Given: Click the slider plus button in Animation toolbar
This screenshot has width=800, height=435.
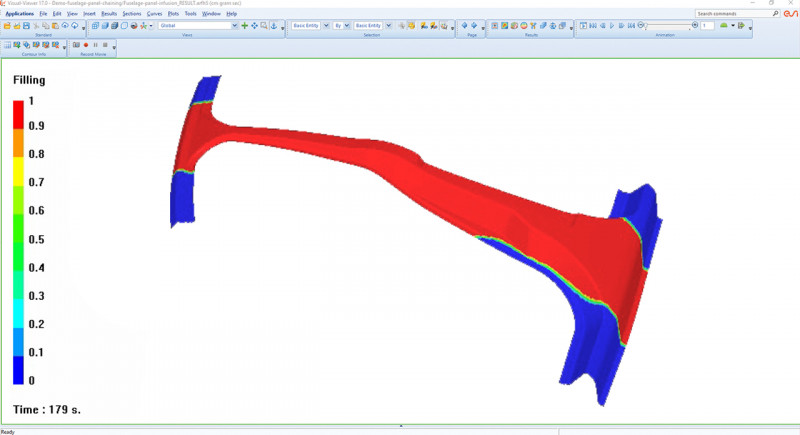Looking at the screenshot, I should tap(695, 24).
